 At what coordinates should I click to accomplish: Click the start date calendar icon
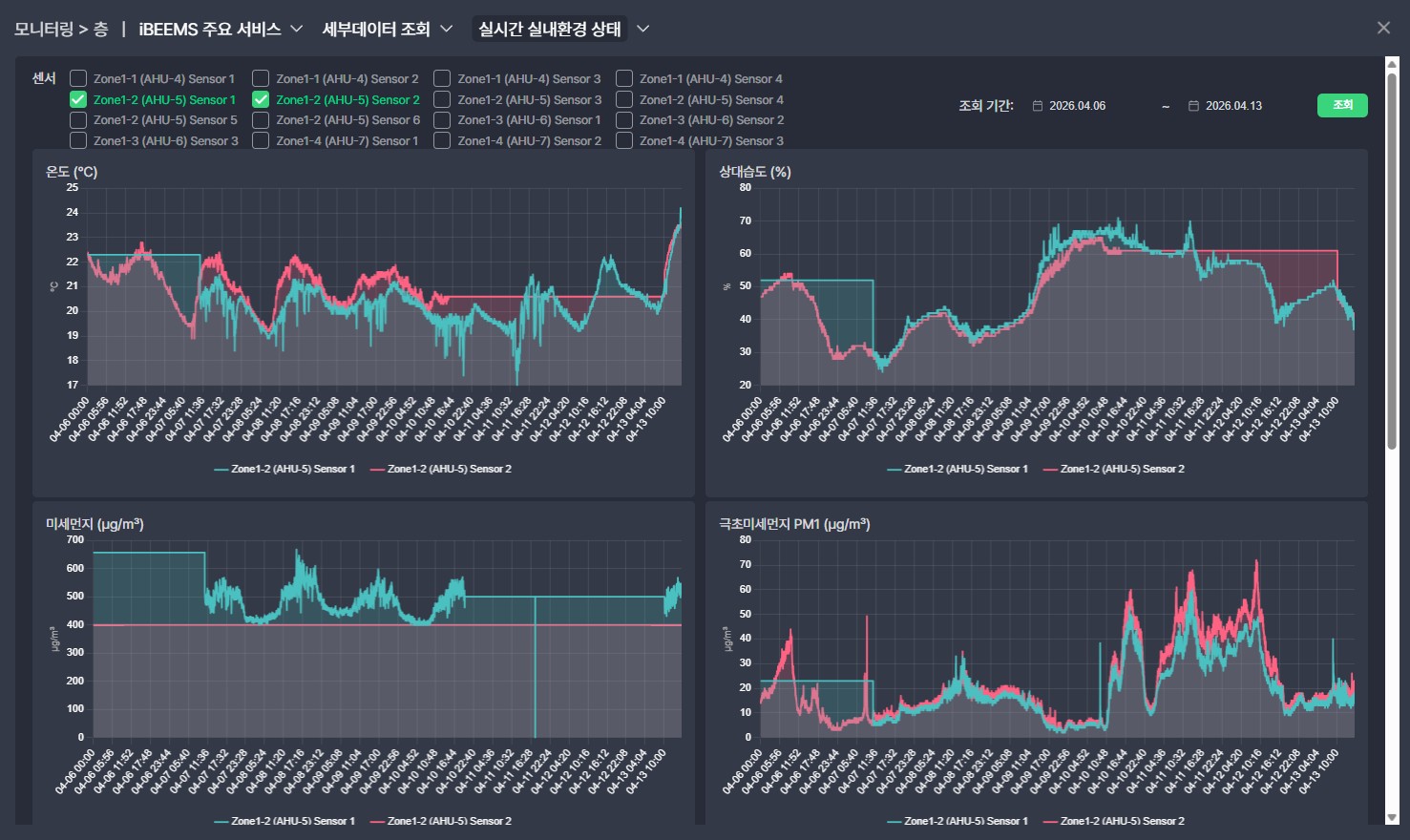1038,106
